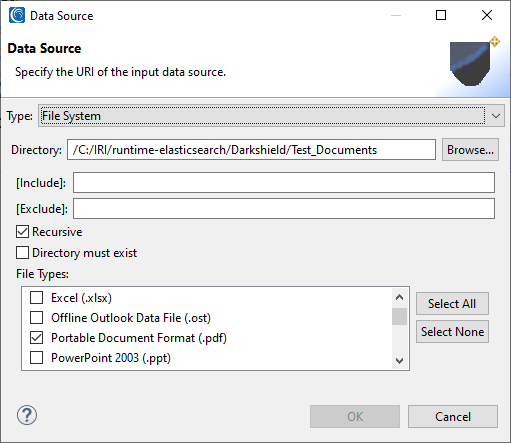Check Offline Outlook Data File (.ost)
Screen dimensions: 511x443
pos(36,318)
